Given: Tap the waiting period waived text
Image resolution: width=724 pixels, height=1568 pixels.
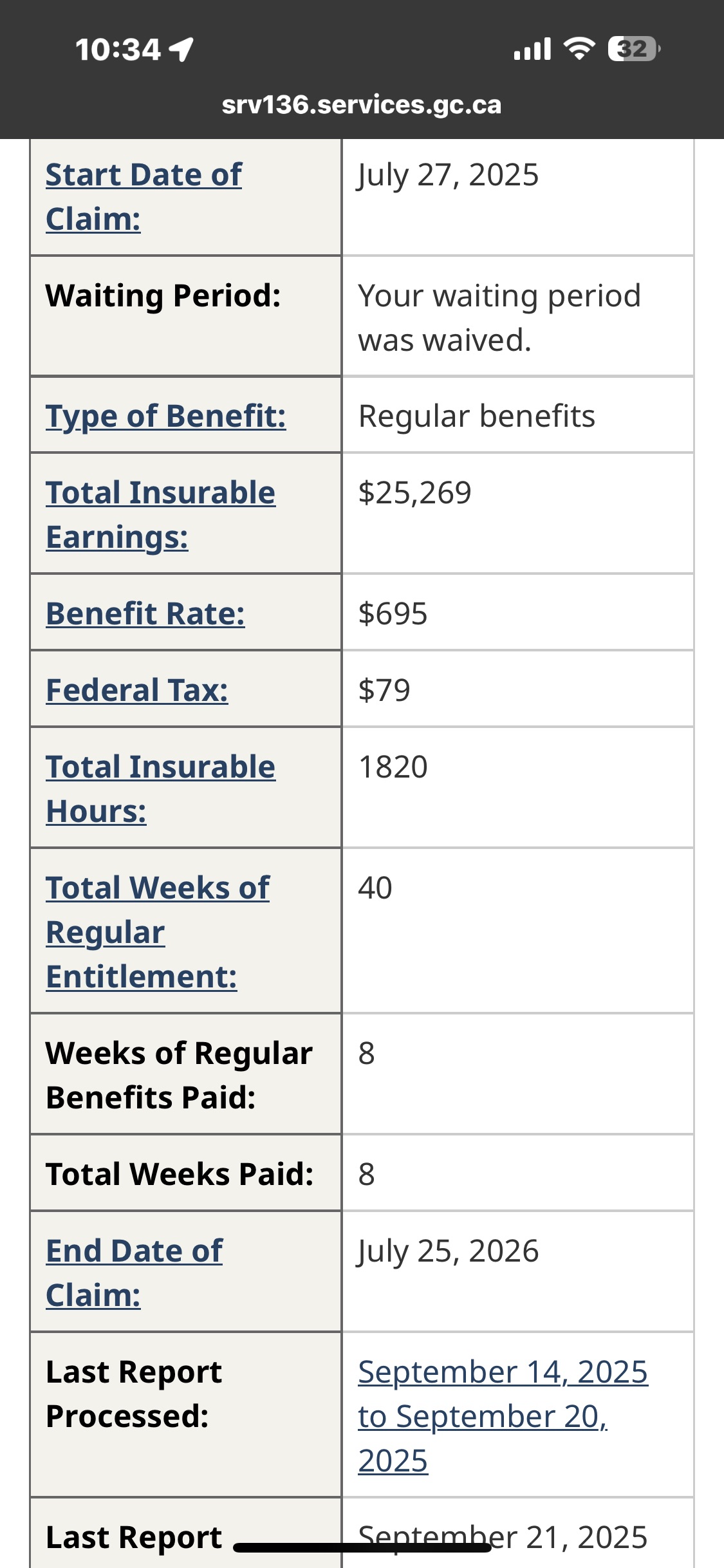Looking at the screenshot, I should [499, 318].
